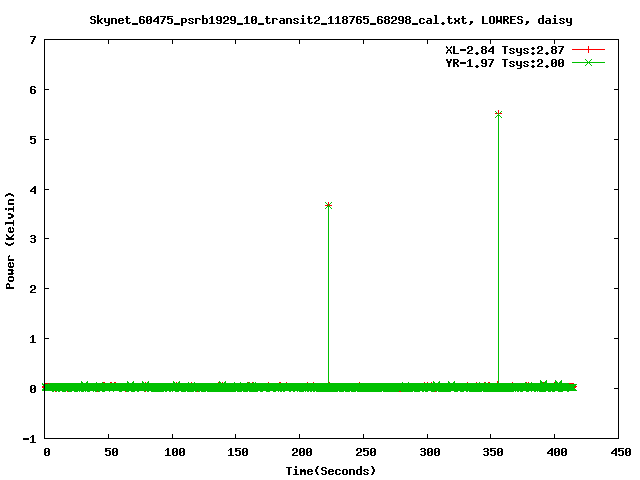Click the x-axis tick label 350
The image size is (640, 480).
(x=493, y=452)
